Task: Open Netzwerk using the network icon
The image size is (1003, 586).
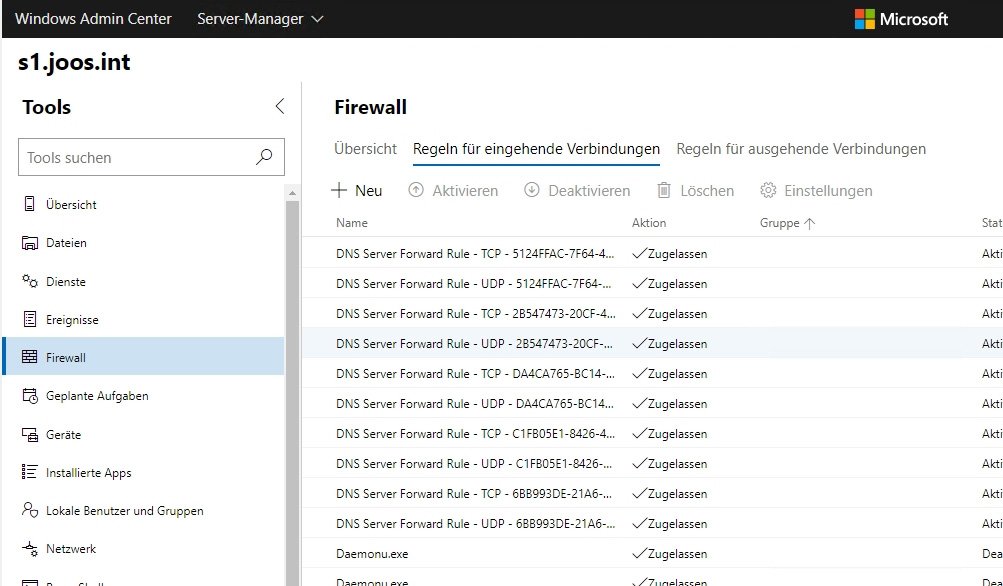Action: (x=32, y=548)
